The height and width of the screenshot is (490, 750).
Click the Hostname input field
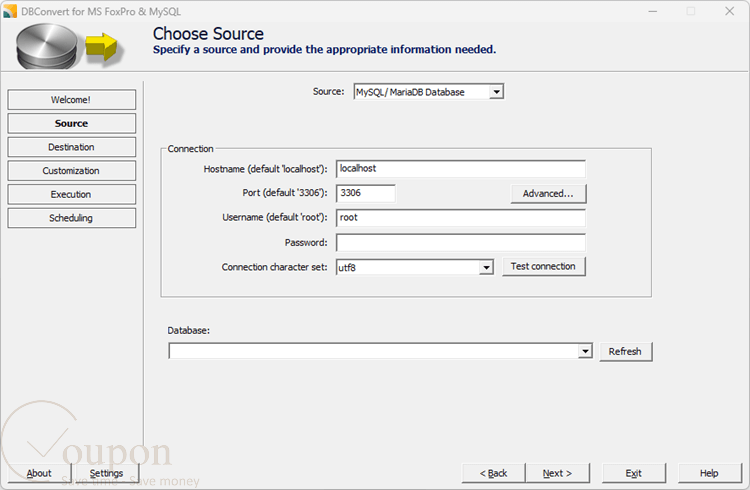[461, 168]
